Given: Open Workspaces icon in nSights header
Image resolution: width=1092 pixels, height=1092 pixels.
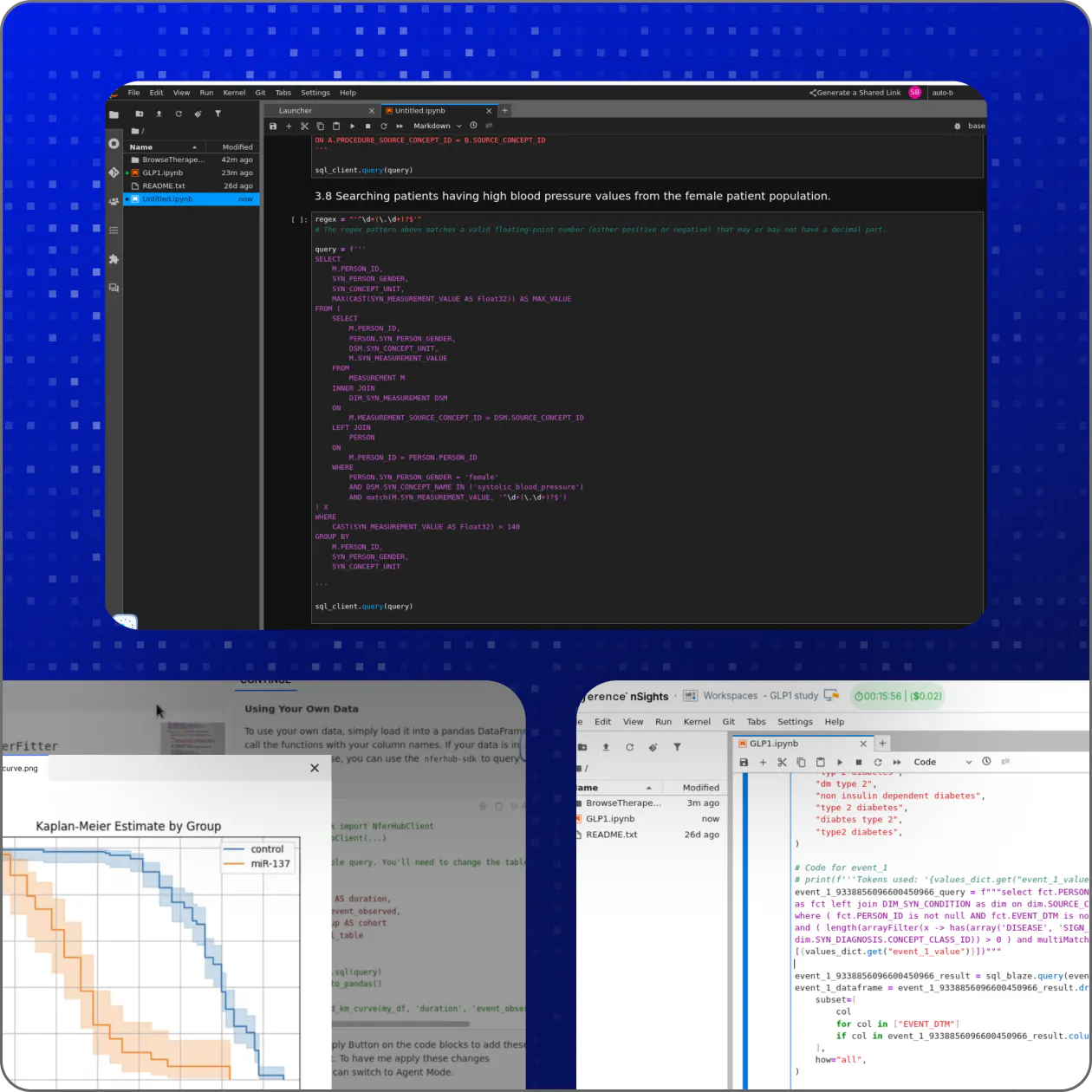Looking at the screenshot, I should point(691,696).
